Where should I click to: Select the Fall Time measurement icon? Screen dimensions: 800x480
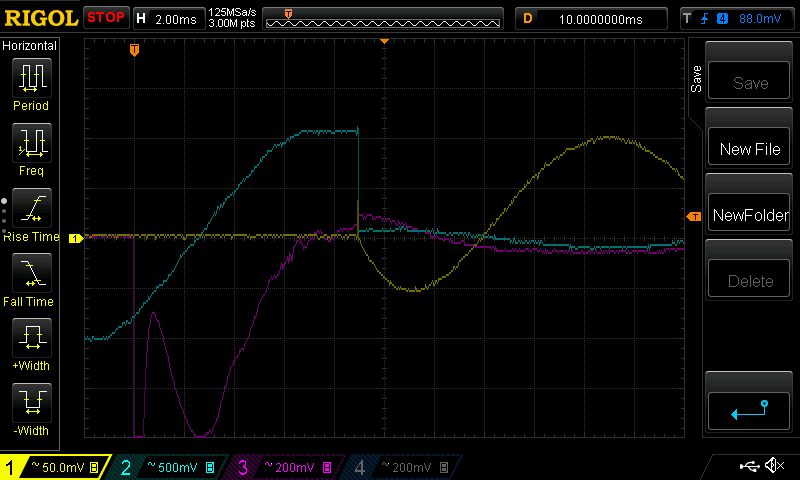[32, 273]
